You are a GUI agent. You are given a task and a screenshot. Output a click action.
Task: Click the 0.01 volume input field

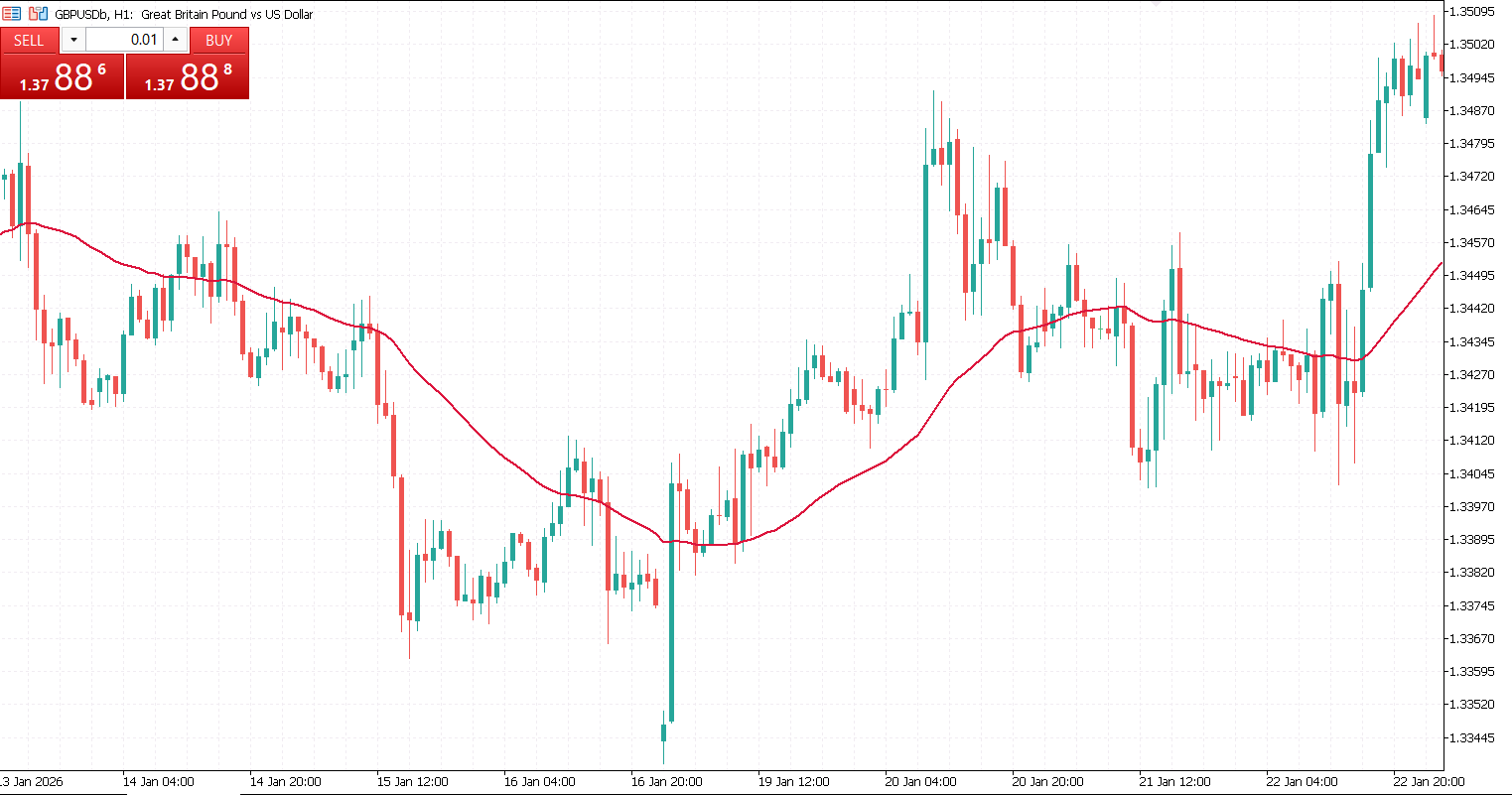click(124, 40)
